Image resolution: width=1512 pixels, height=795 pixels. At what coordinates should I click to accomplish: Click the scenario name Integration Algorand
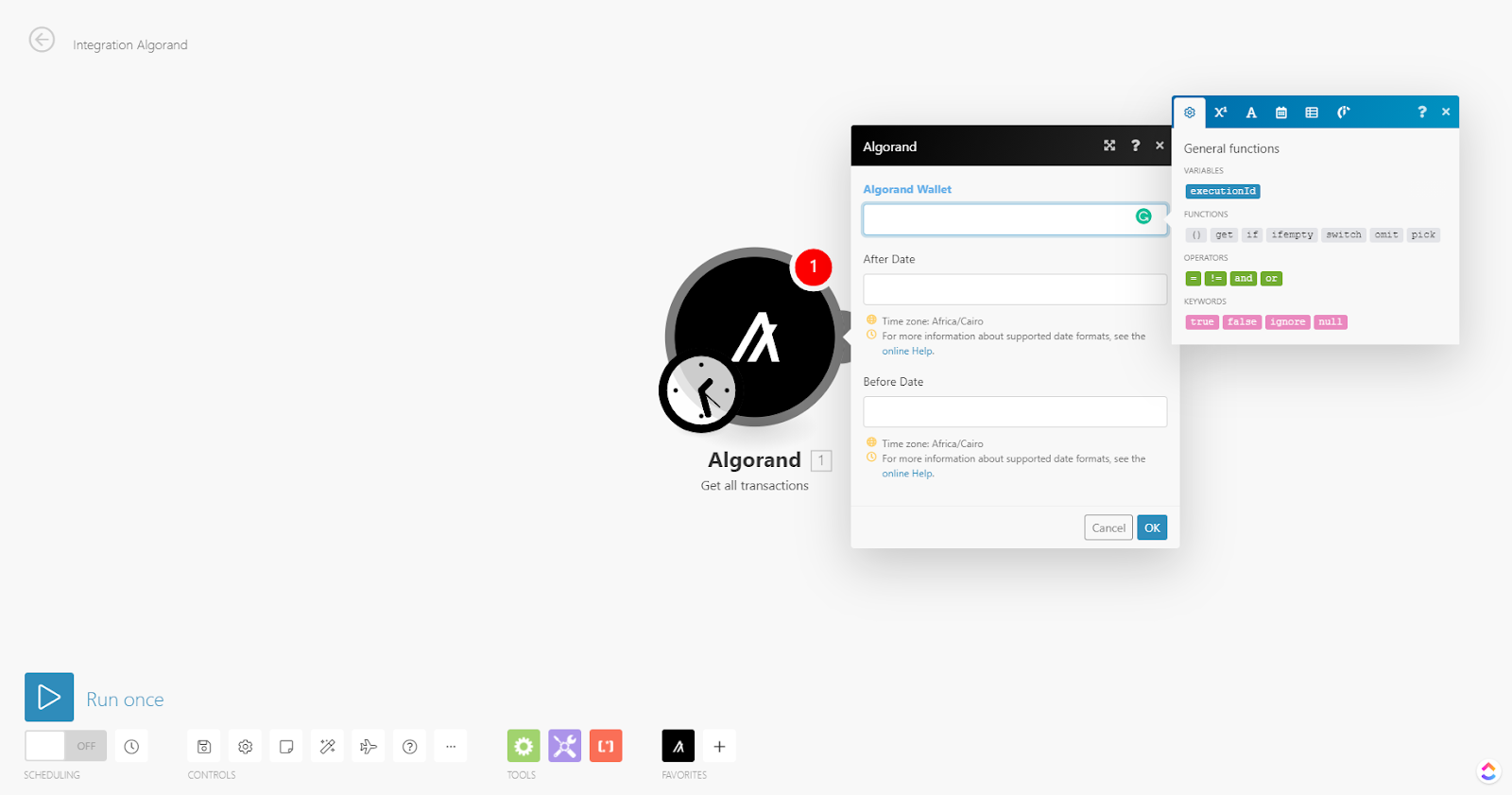click(130, 44)
